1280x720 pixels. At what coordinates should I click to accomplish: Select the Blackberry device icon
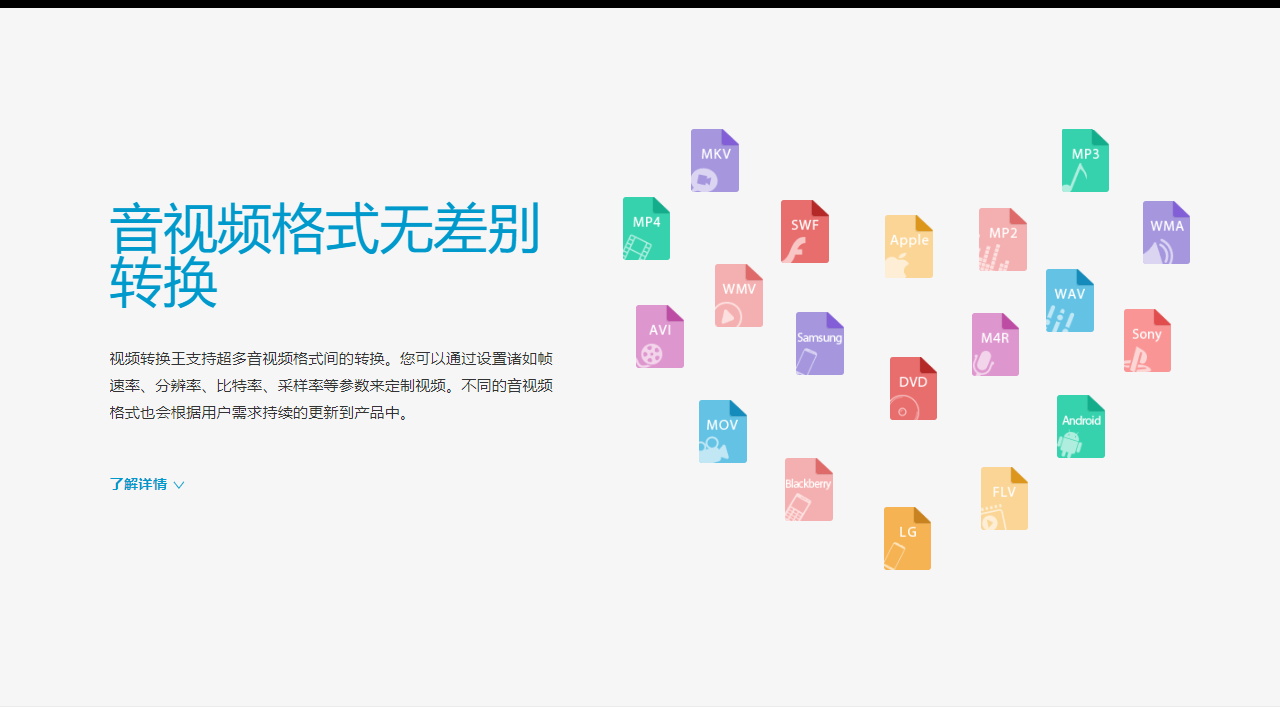tap(808, 489)
